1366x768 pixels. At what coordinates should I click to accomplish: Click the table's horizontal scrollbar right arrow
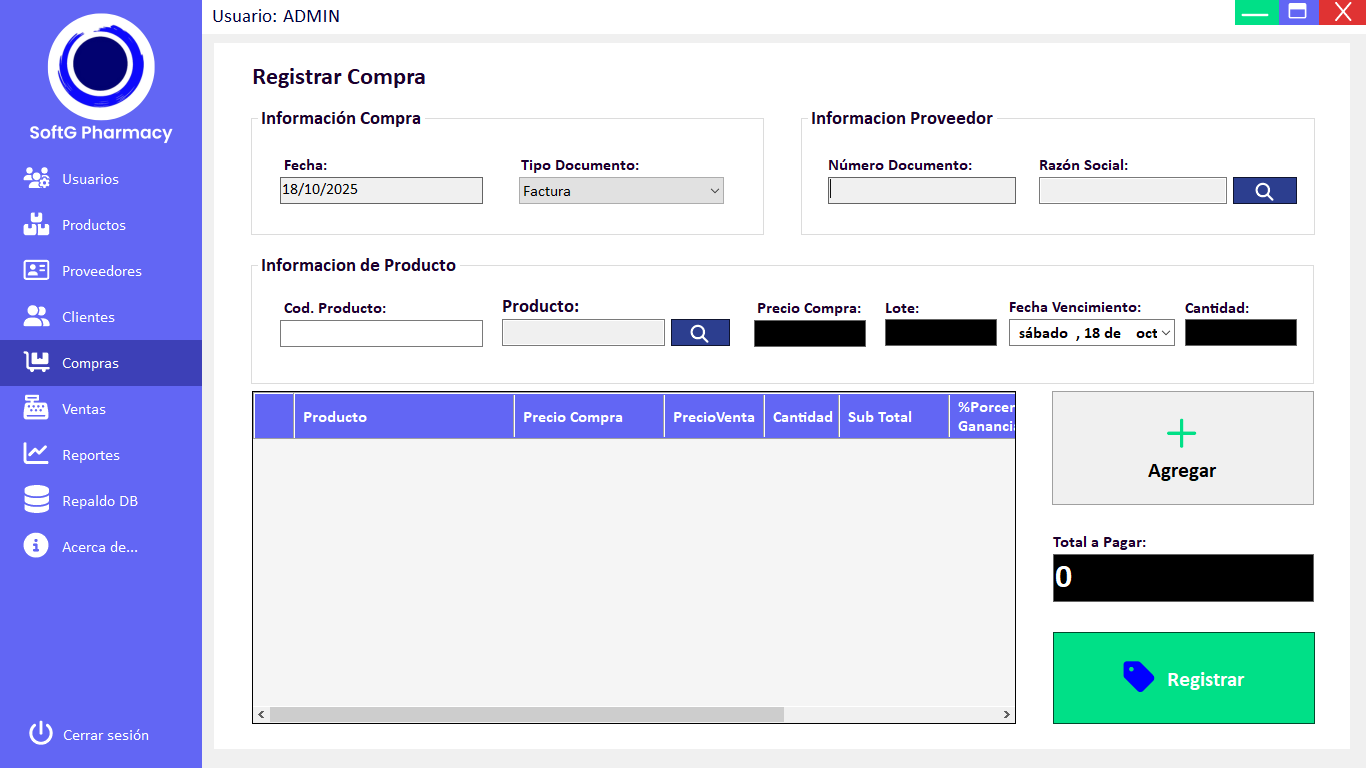coord(1007,715)
